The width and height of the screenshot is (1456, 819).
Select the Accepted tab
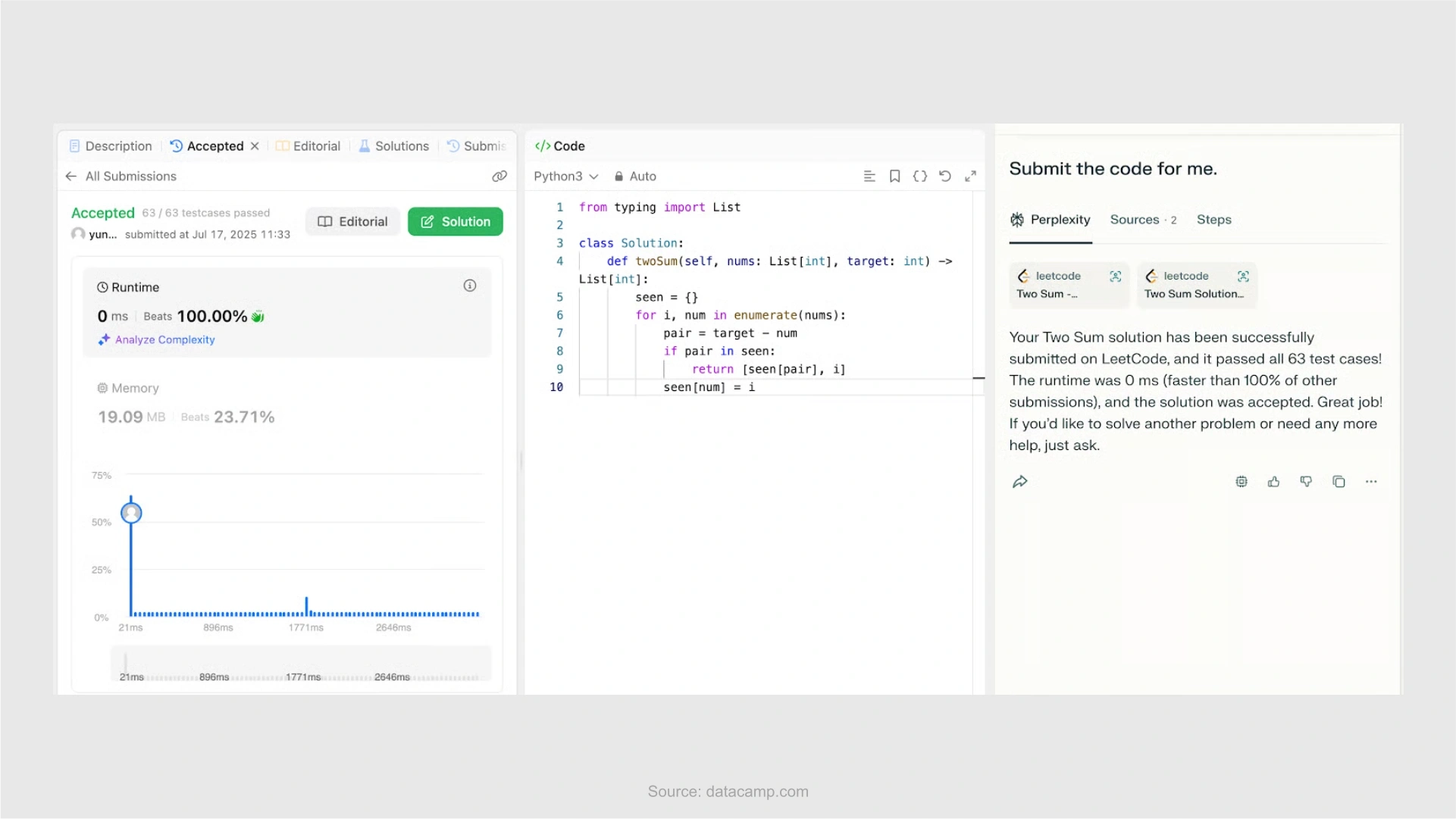click(207, 146)
